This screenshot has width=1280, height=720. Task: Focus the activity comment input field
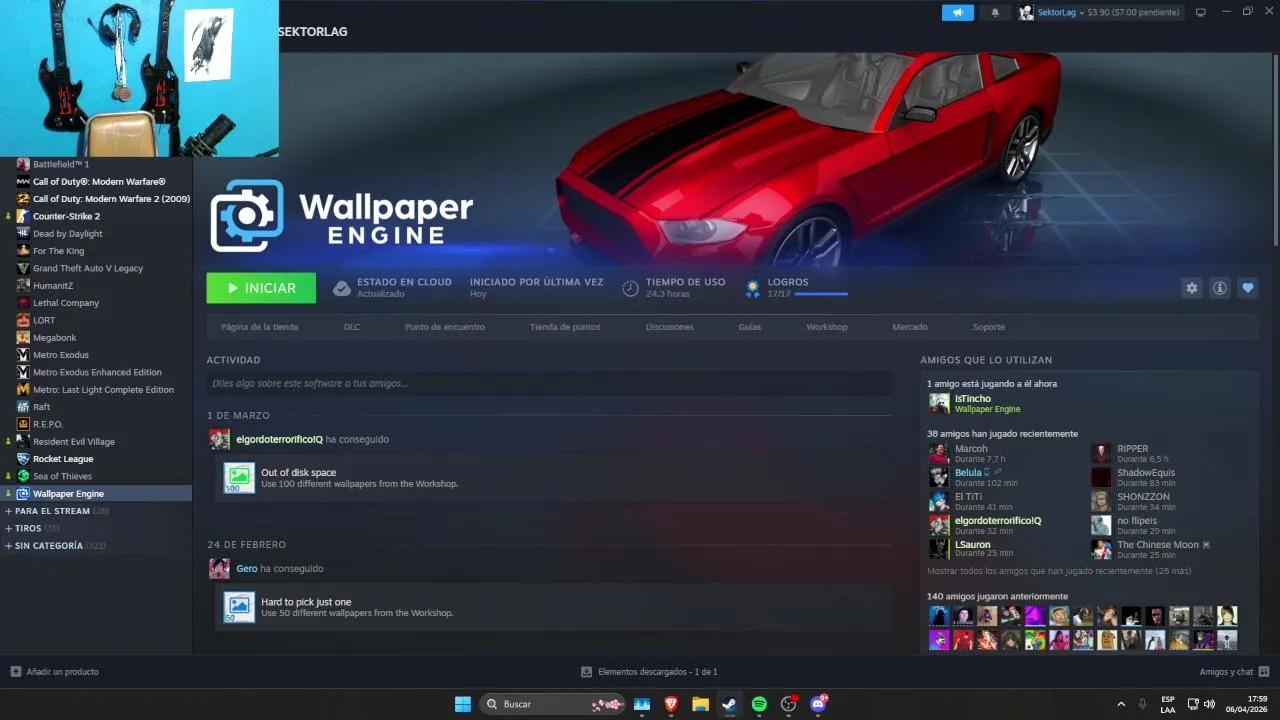tap(549, 383)
